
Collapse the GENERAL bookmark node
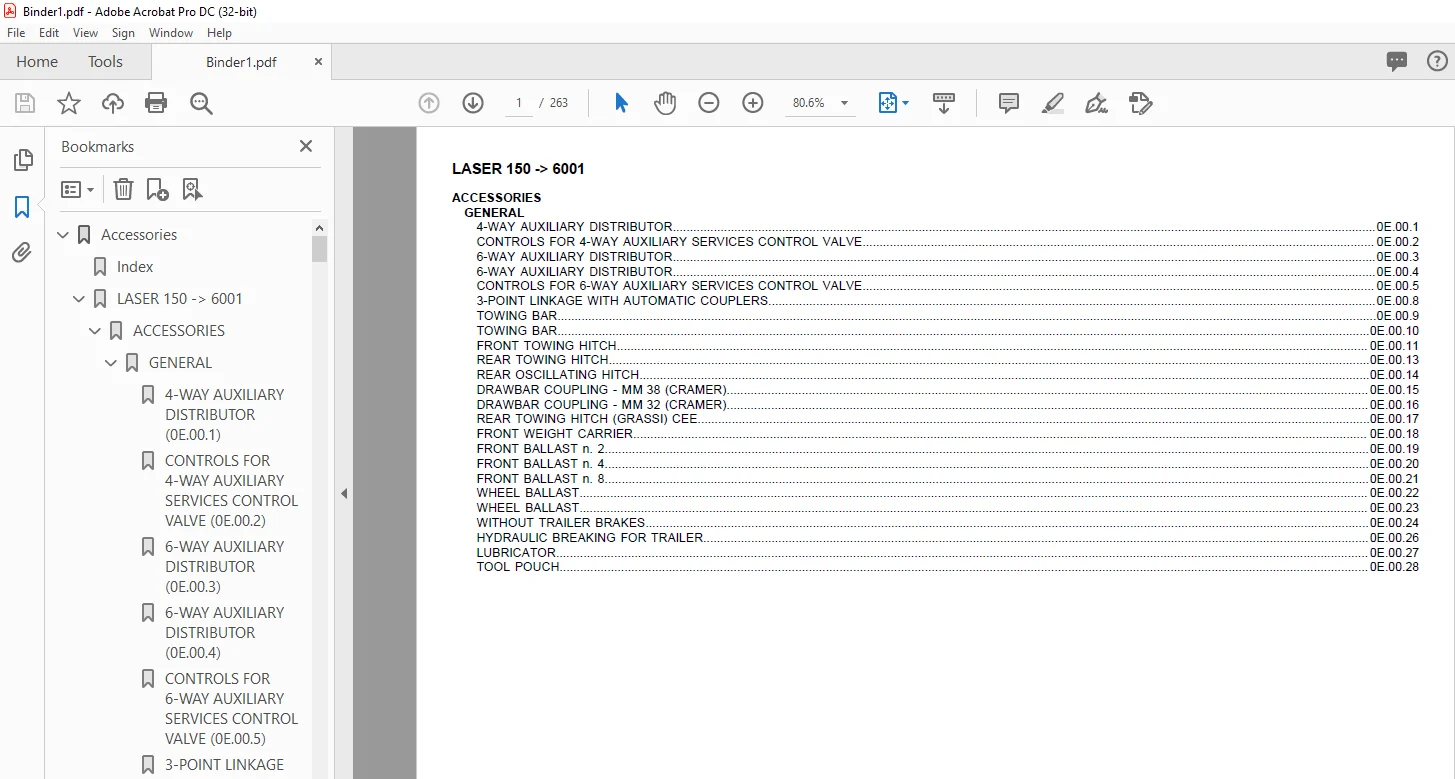click(x=111, y=363)
